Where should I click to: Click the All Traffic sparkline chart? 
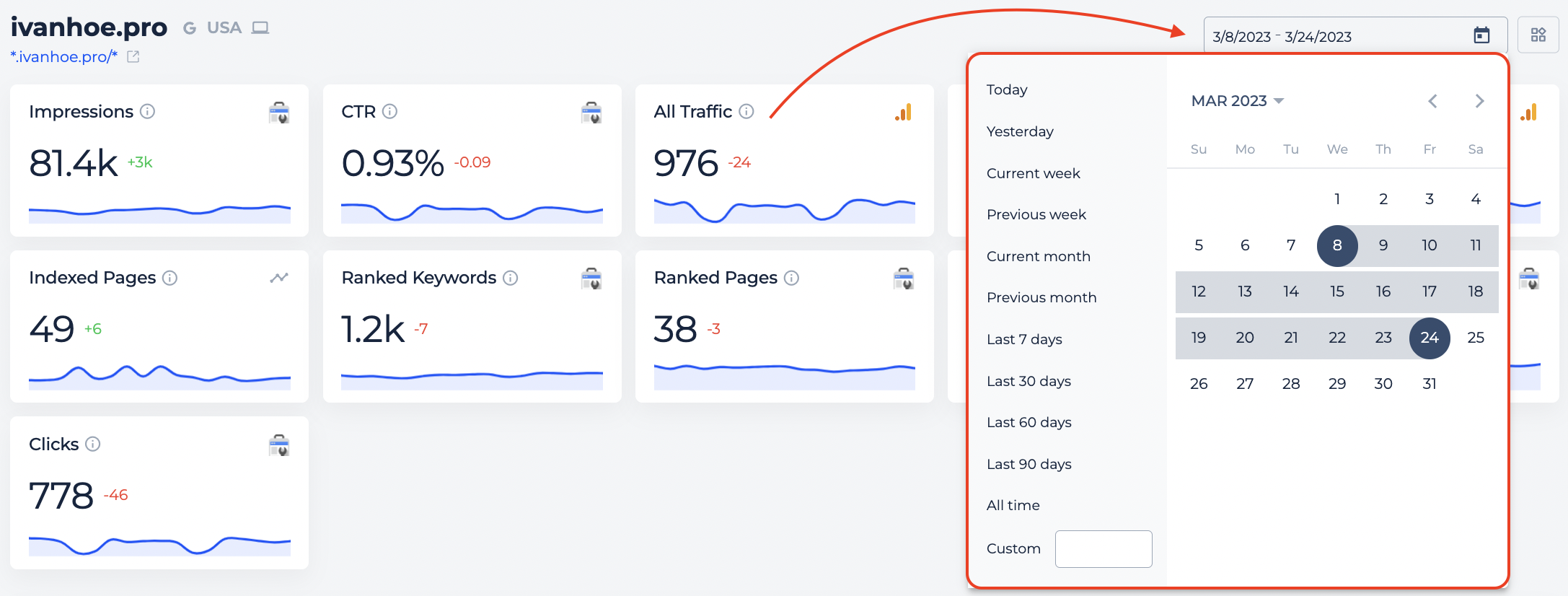785,211
